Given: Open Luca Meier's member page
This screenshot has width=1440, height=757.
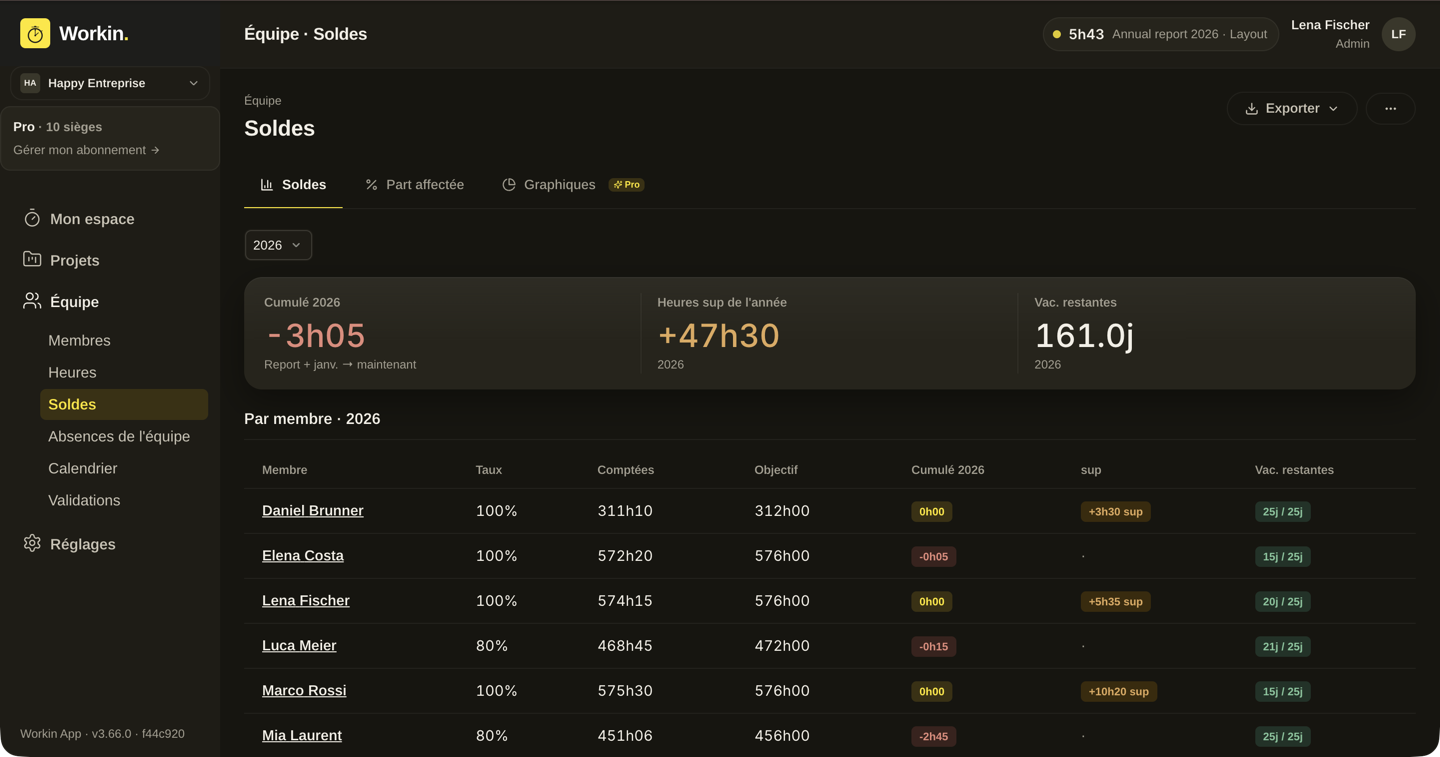Looking at the screenshot, I should pyautogui.click(x=299, y=646).
